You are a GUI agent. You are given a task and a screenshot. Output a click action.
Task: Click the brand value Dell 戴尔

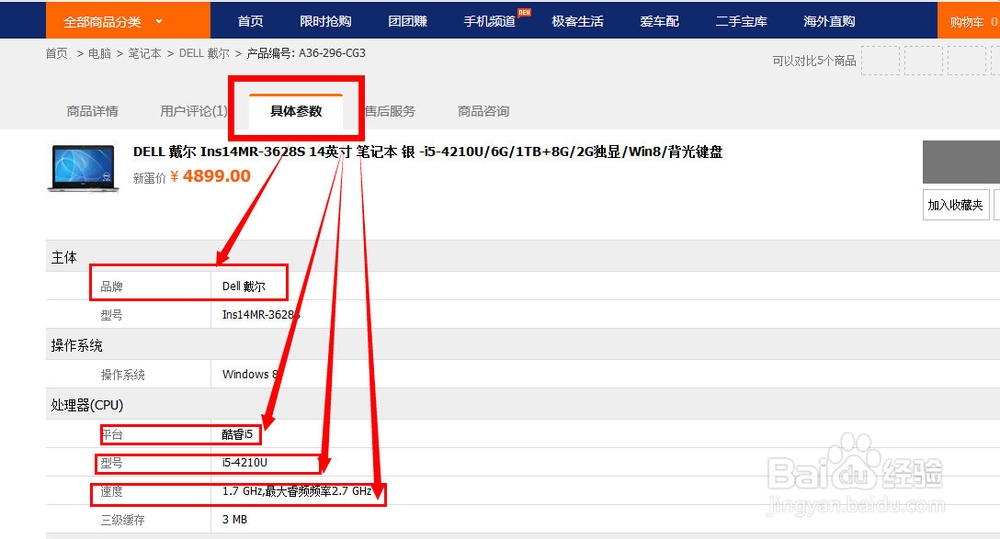point(244,286)
